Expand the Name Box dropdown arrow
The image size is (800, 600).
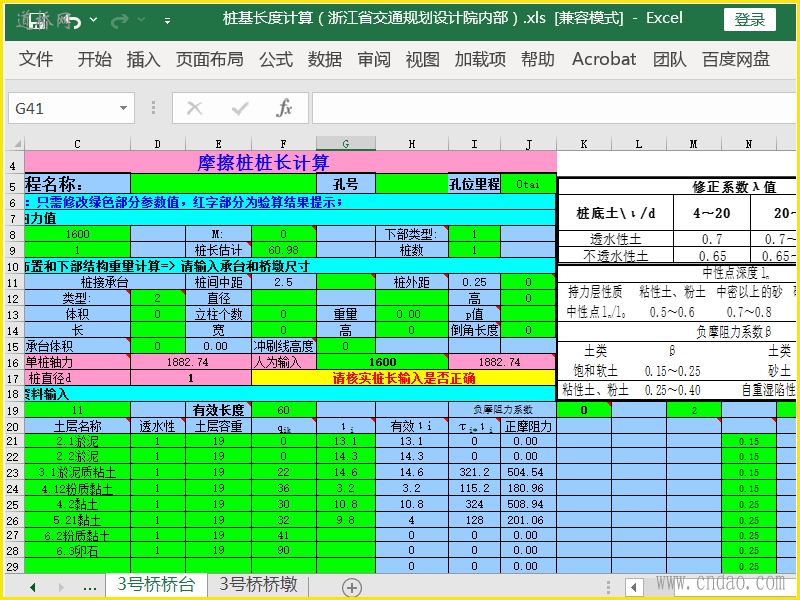tap(123, 108)
